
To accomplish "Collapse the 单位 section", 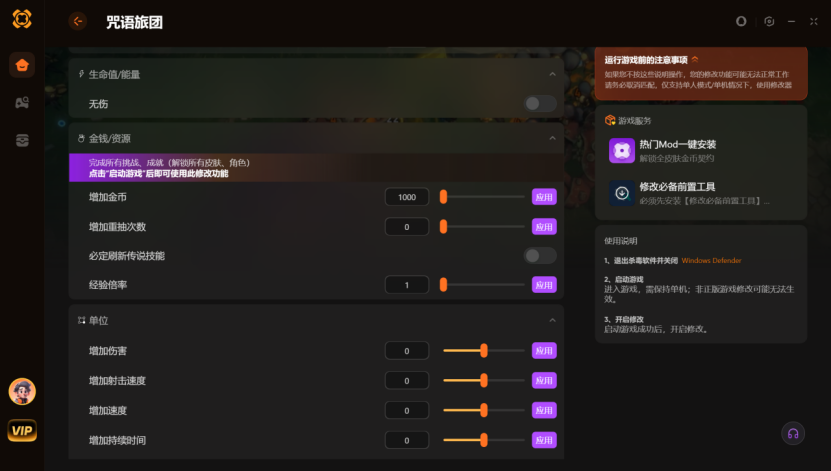I will (552, 320).
